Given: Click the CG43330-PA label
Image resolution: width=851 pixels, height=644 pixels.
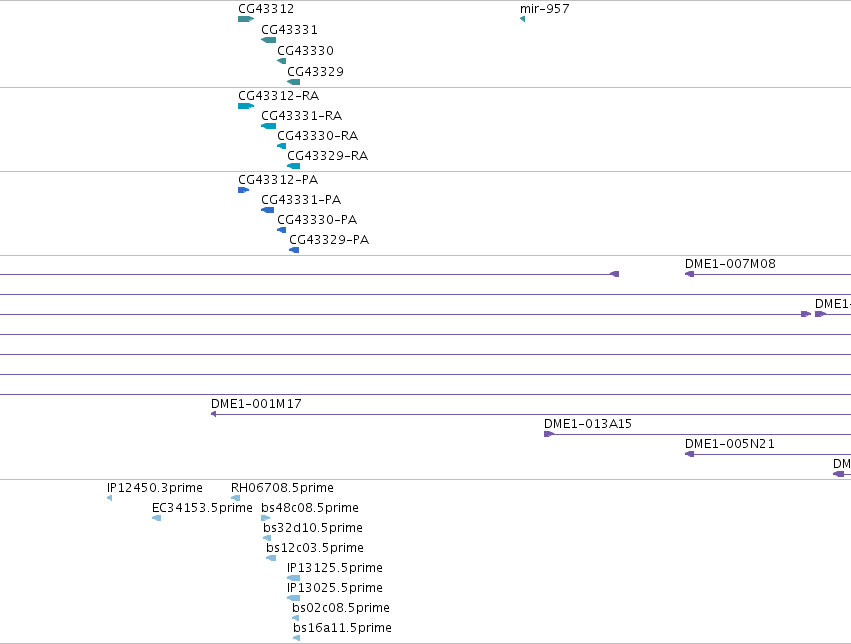Looking at the screenshot, I should (317, 220).
